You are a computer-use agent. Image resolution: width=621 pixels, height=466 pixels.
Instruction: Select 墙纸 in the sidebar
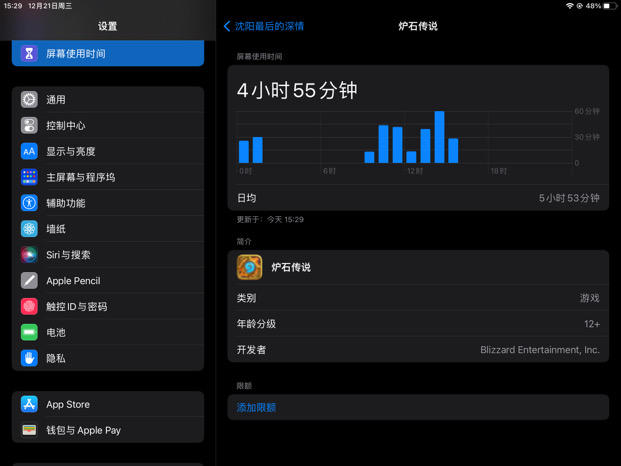(108, 229)
